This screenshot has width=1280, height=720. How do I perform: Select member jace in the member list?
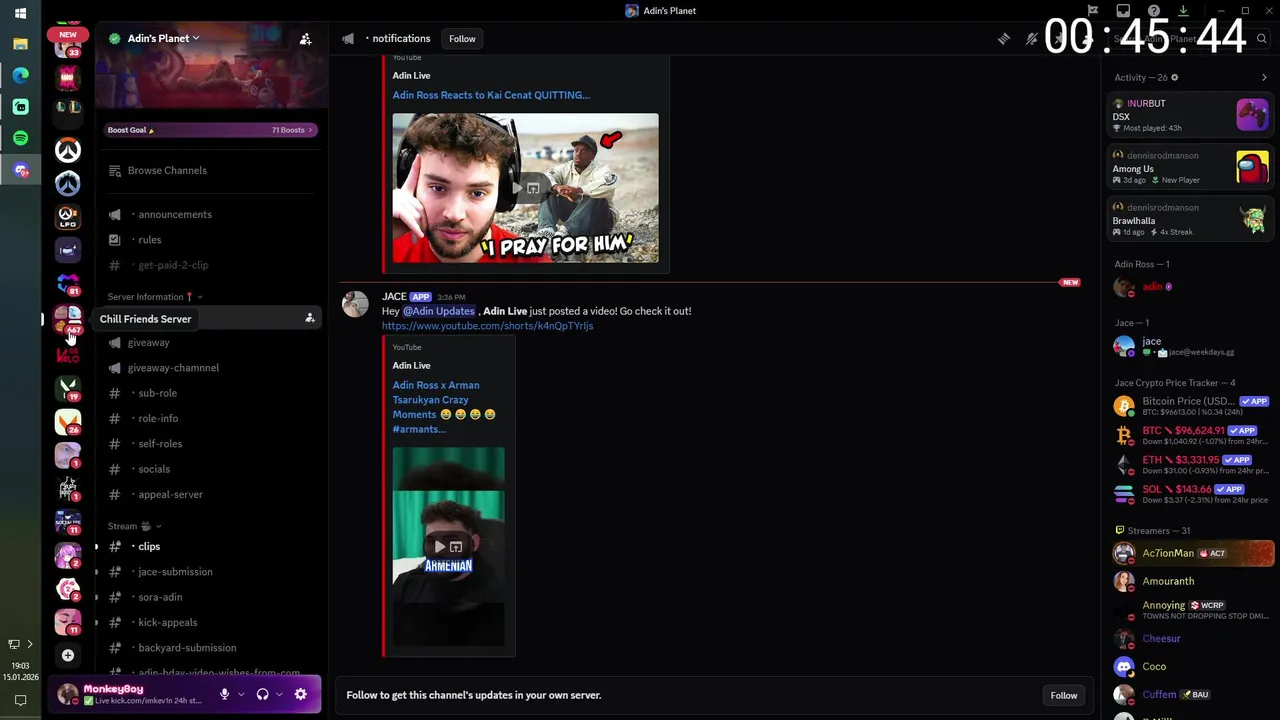tap(1190, 346)
